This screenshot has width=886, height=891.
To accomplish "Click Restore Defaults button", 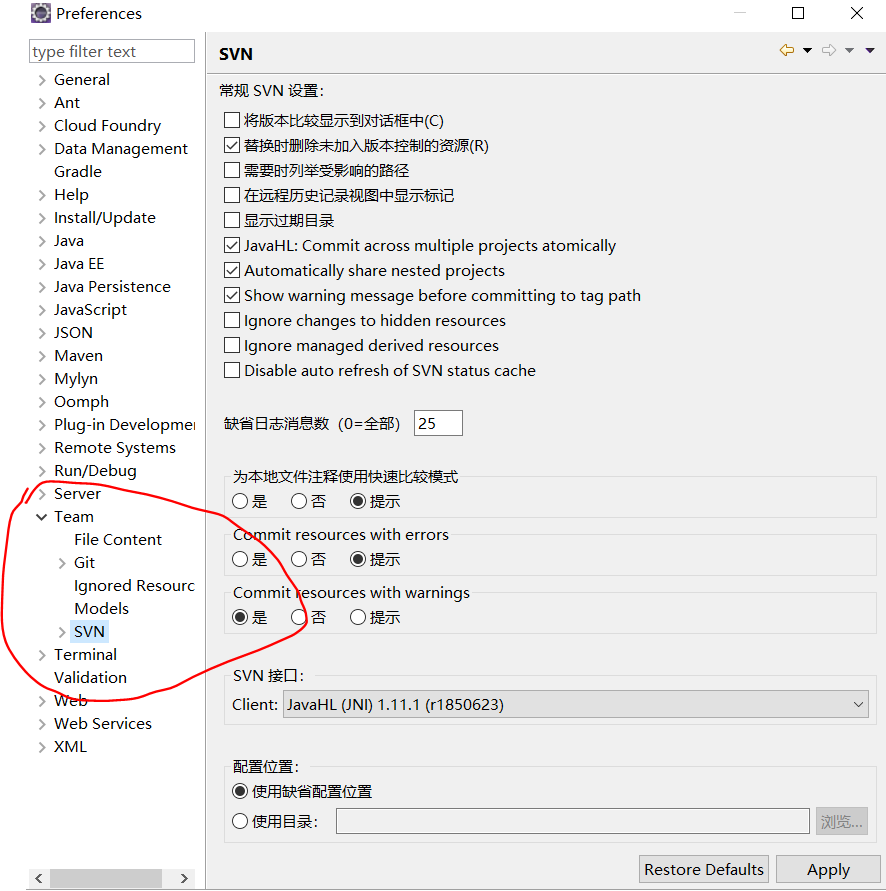I will [x=704, y=869].
